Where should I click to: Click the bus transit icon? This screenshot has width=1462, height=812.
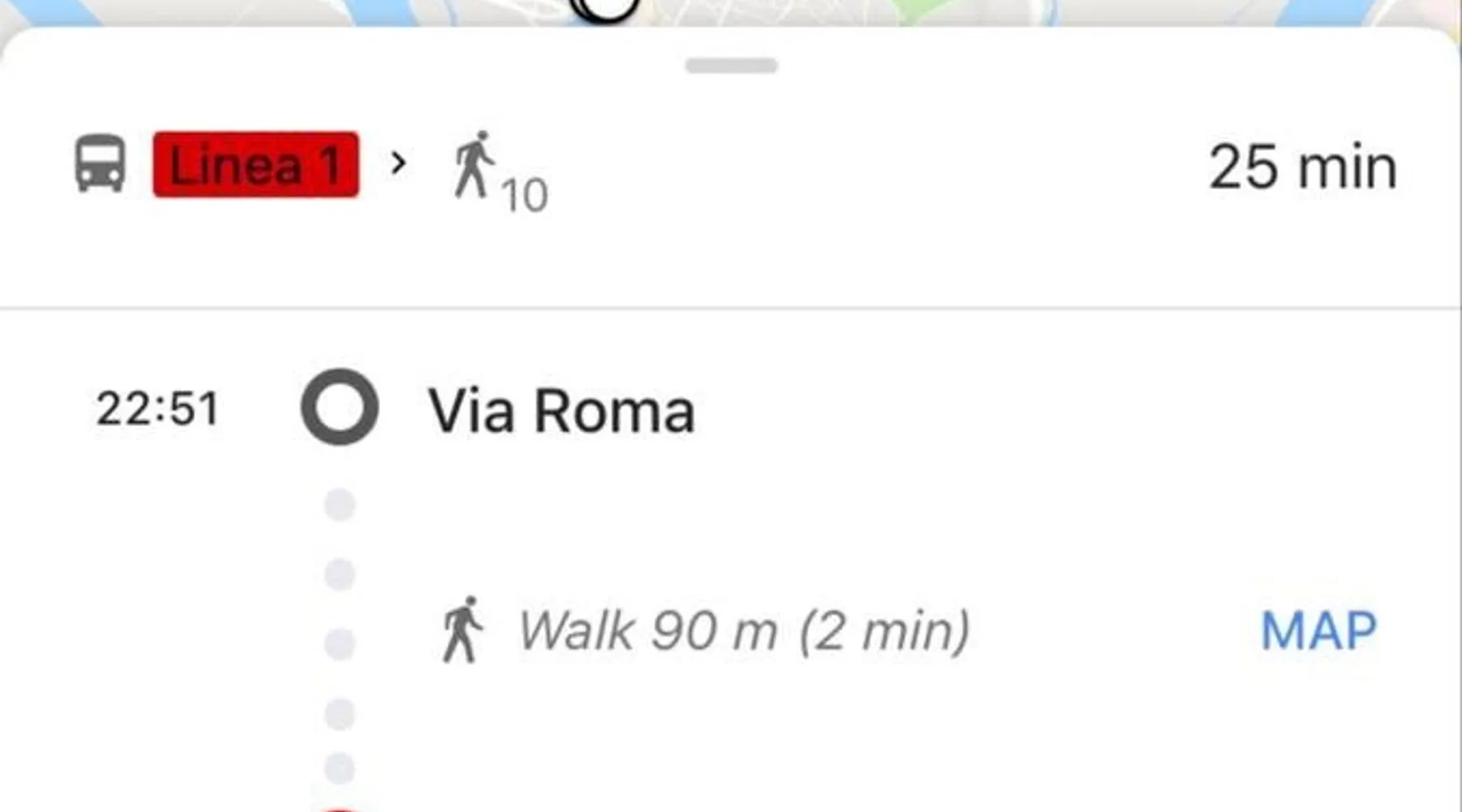(x=100, y=164)
